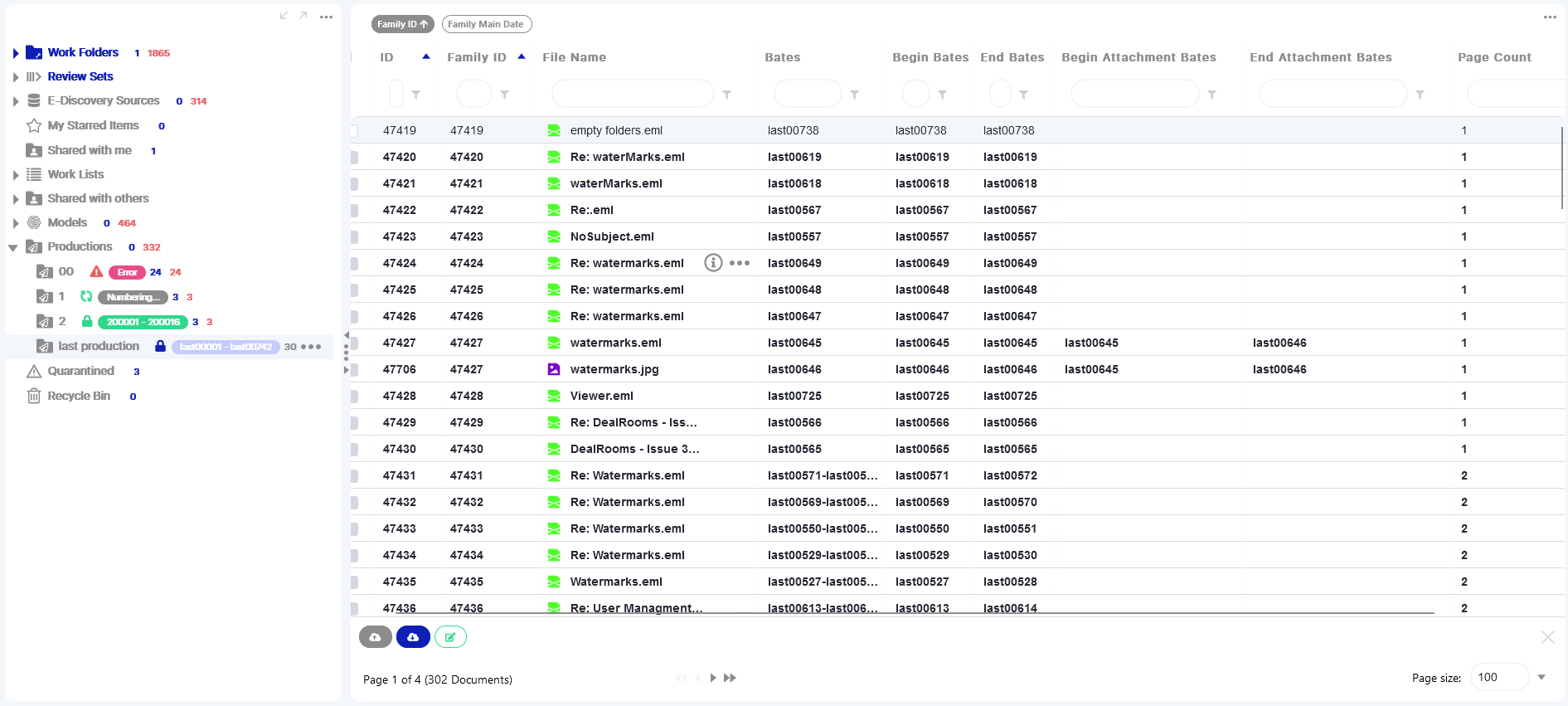Open the left panel three-dot options menu

[327, 17]
